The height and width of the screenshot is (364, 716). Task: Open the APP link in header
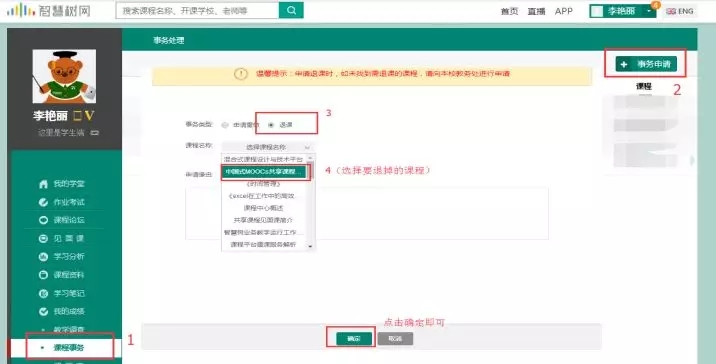563,11
